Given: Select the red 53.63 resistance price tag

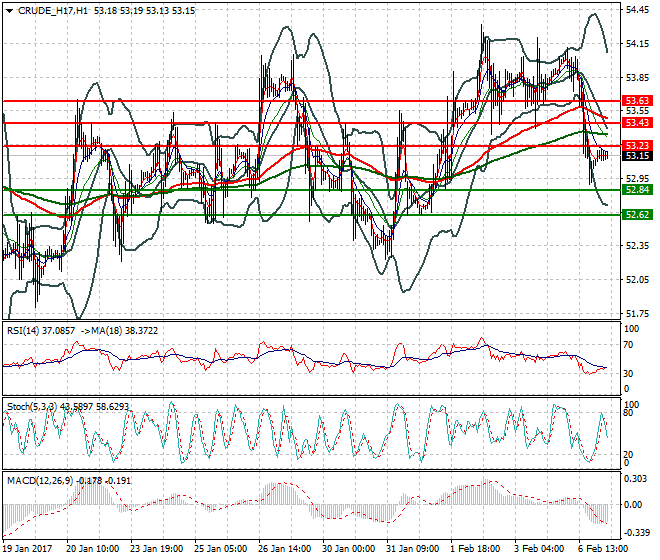Looking at the screenshot, I should pos(637,101).
